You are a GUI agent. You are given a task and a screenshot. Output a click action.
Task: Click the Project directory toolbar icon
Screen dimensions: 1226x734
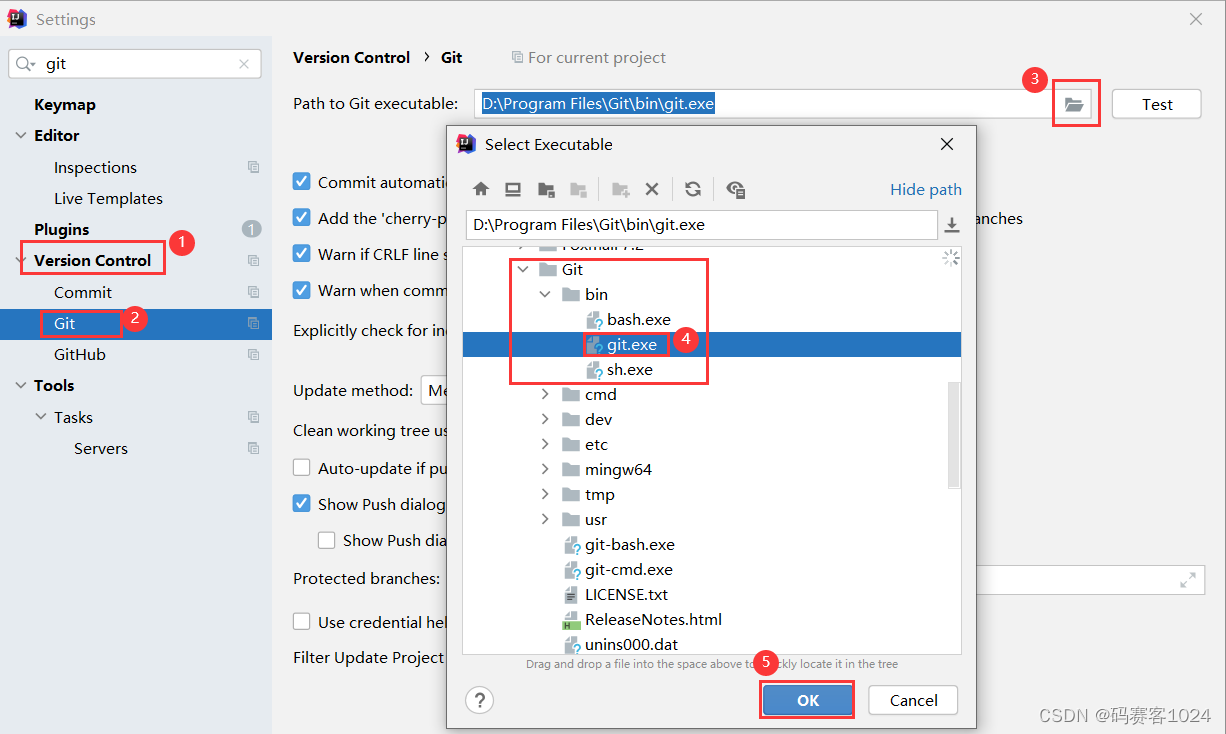coord(546,189)
